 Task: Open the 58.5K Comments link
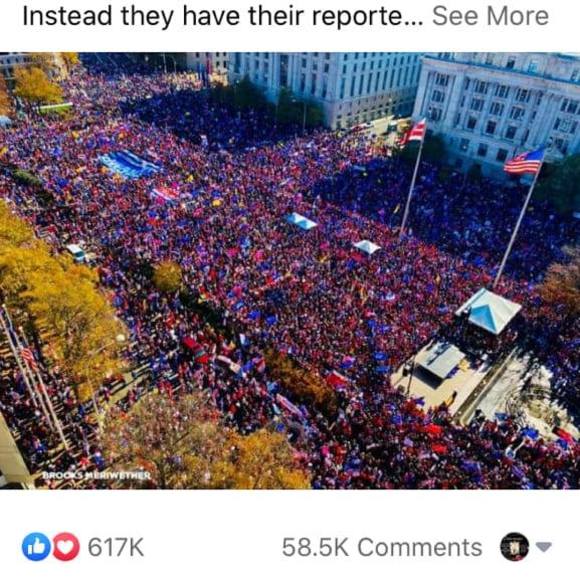(382, 547)
